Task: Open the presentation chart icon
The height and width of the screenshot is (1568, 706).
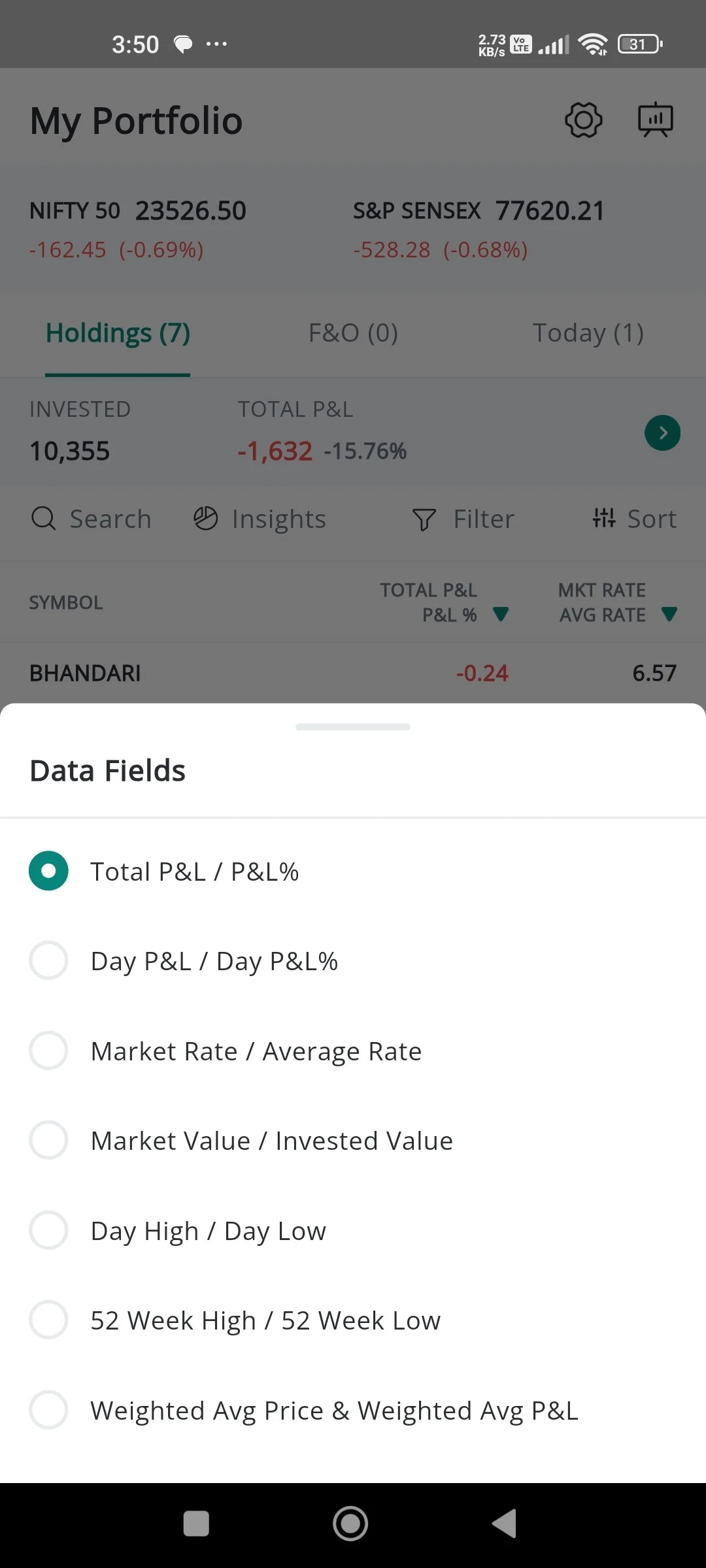Action: click(655, 120)
